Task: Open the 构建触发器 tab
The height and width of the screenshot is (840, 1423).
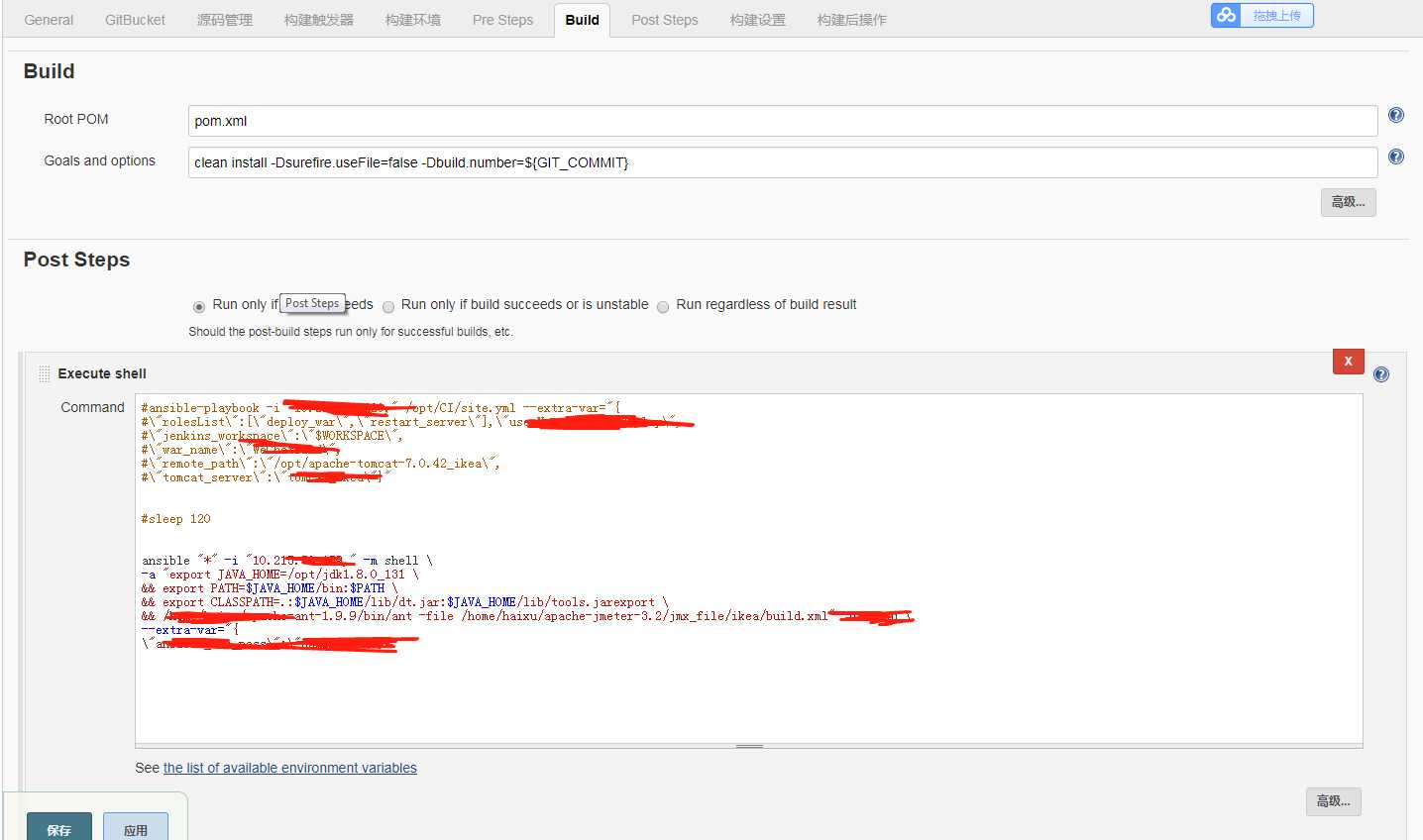Action: pyautogui.click(x=319, y=20)
